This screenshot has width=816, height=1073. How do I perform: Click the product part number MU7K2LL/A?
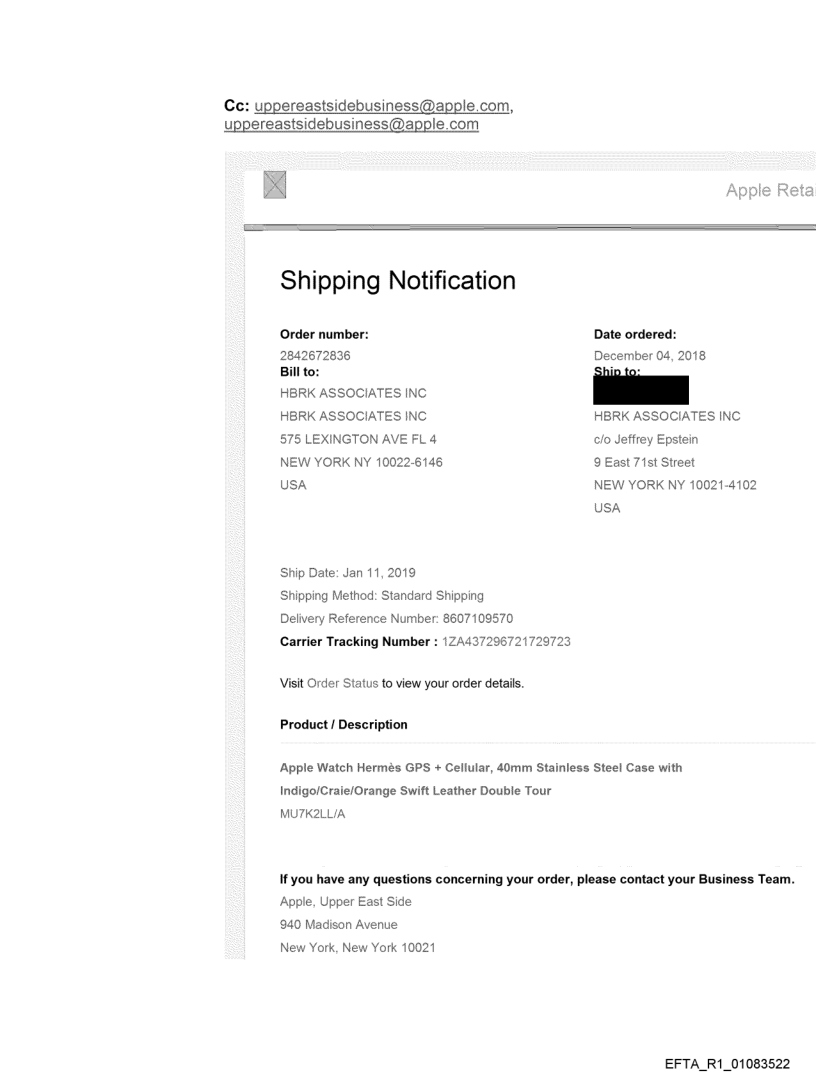[x=313, y=815]
